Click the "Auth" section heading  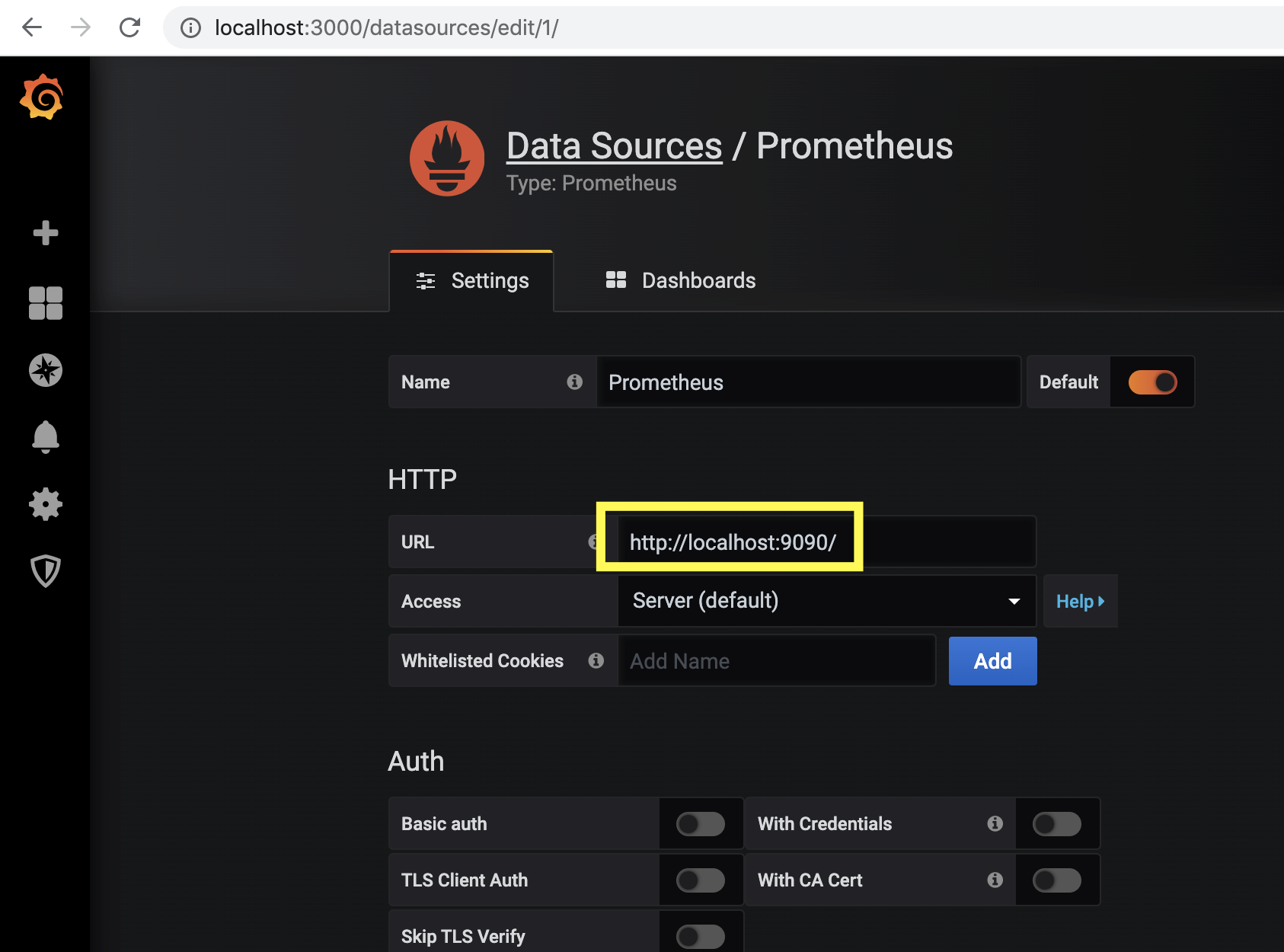pyautogui.click(x=416, y=761)
